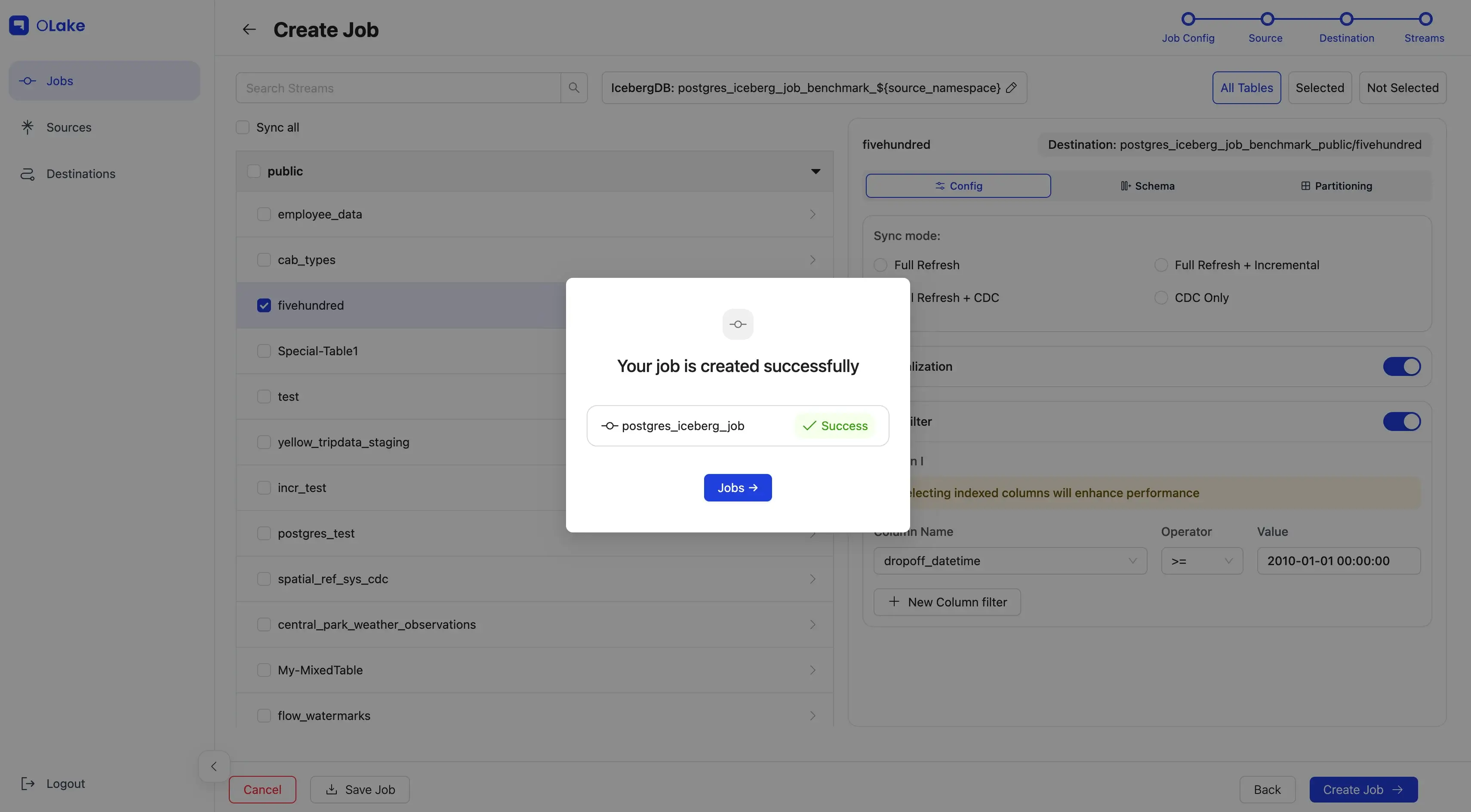Click the Search Streams input field
Viewport: 1471px width, 812px height.
(x=398, y=88)
